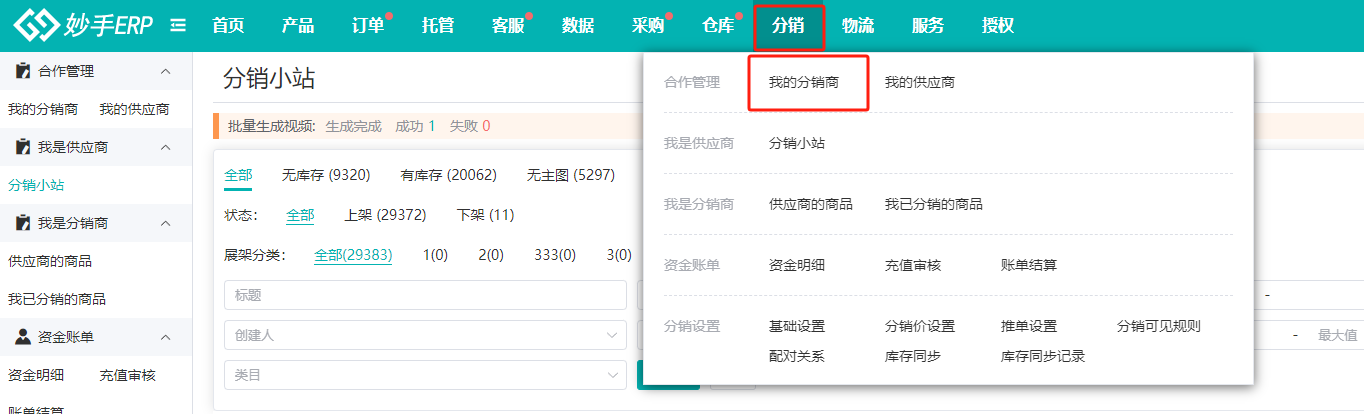
Task: Click the 最大值 input field
Action: (x=1336, y=335)
